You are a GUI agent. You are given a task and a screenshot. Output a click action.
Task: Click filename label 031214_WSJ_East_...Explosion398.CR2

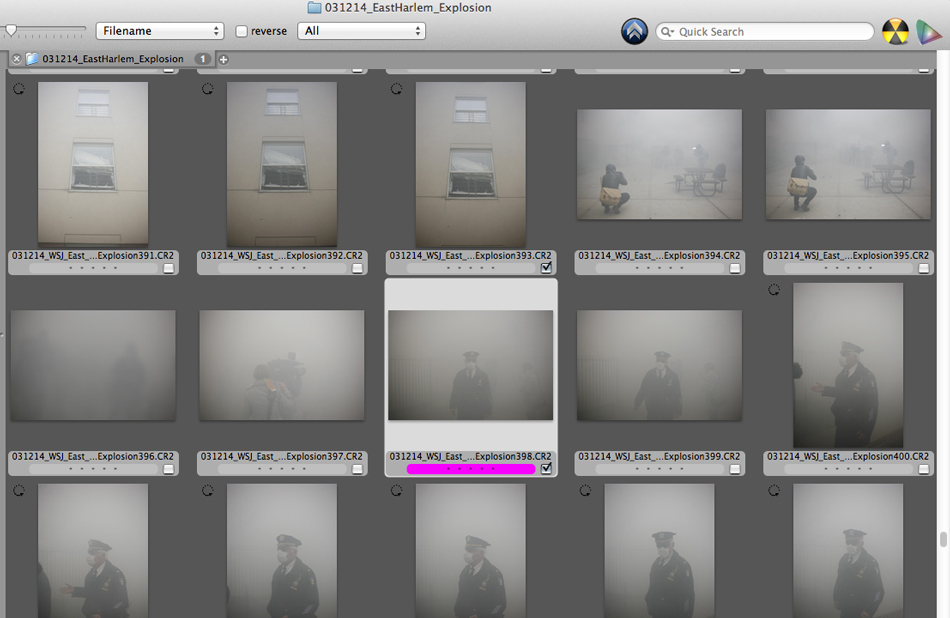(471, 456)
